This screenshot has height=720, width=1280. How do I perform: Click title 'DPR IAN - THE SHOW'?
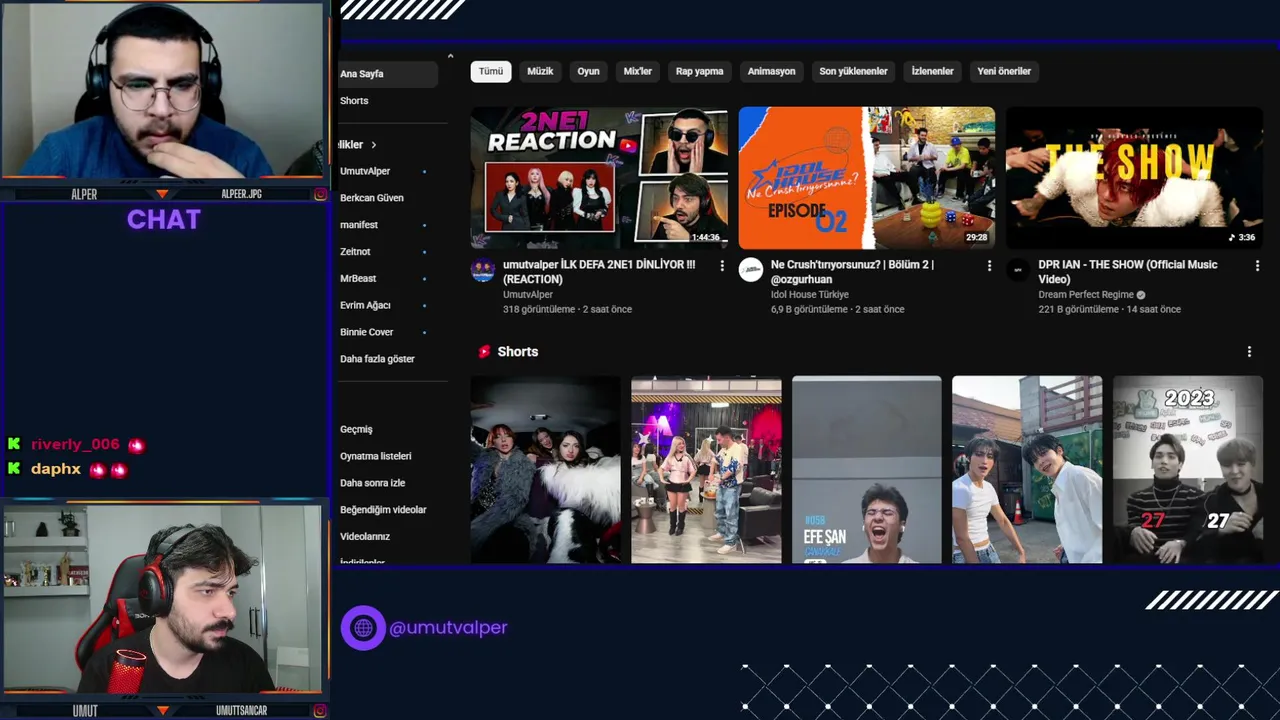coord(1128,272)
